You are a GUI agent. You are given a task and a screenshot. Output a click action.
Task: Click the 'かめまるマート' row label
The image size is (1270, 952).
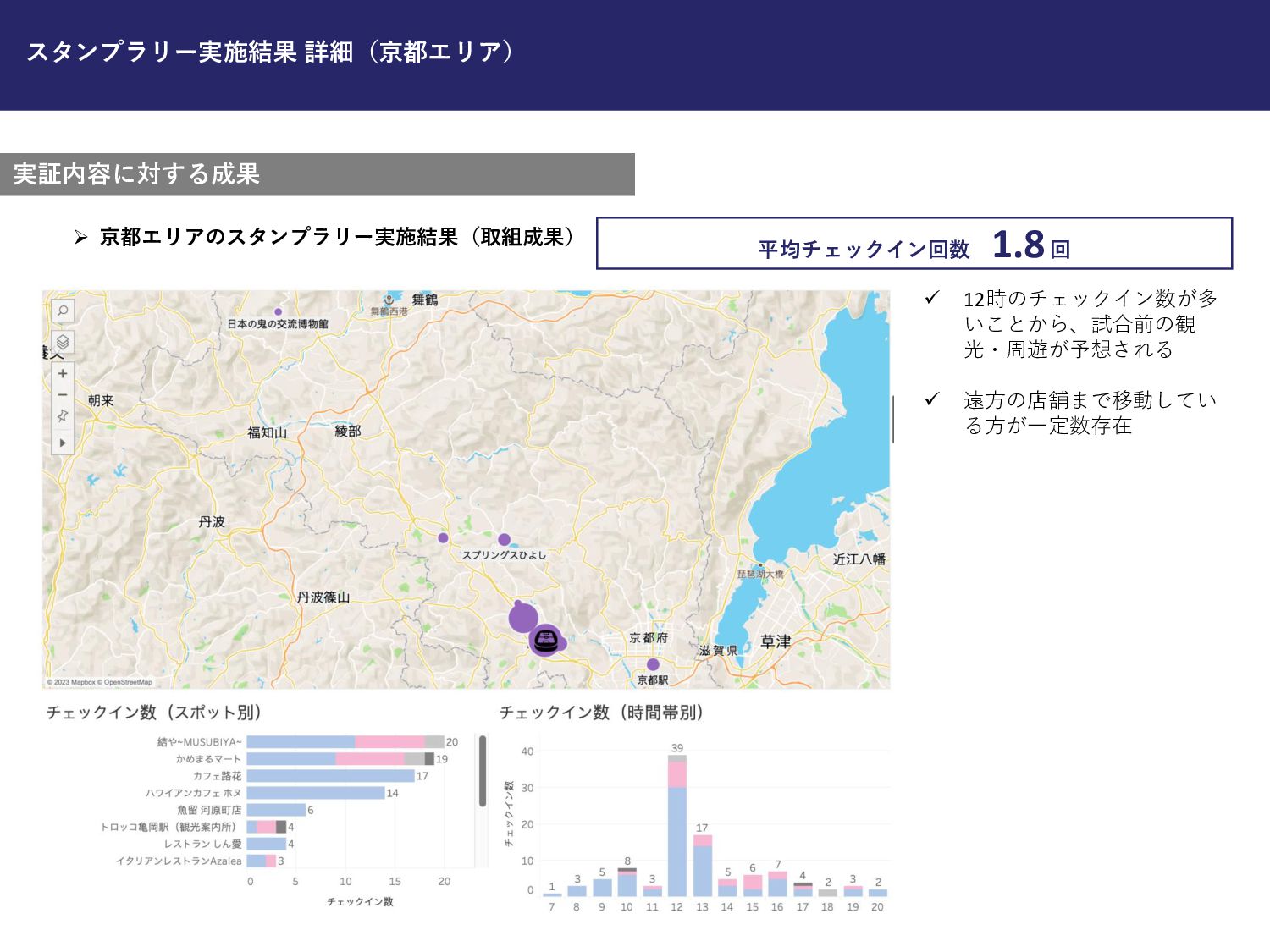coord(208,759)
